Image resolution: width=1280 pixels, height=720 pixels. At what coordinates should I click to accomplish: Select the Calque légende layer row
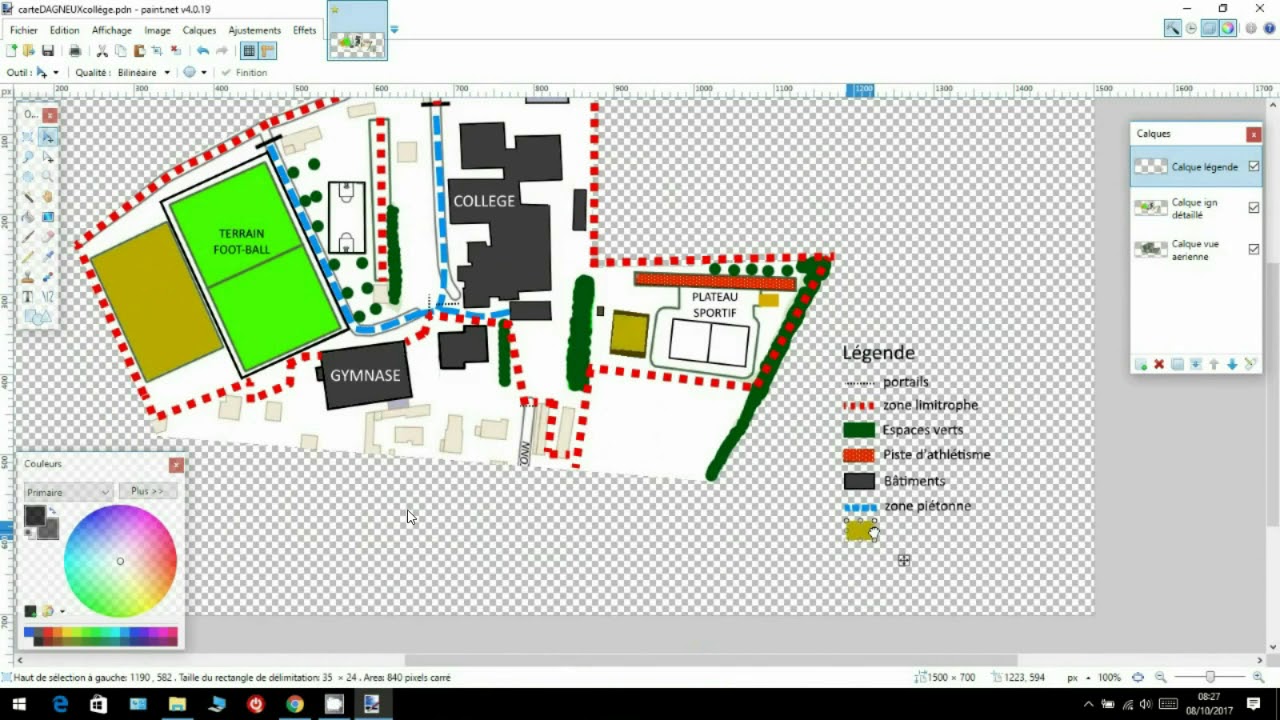coord(1196,167)
